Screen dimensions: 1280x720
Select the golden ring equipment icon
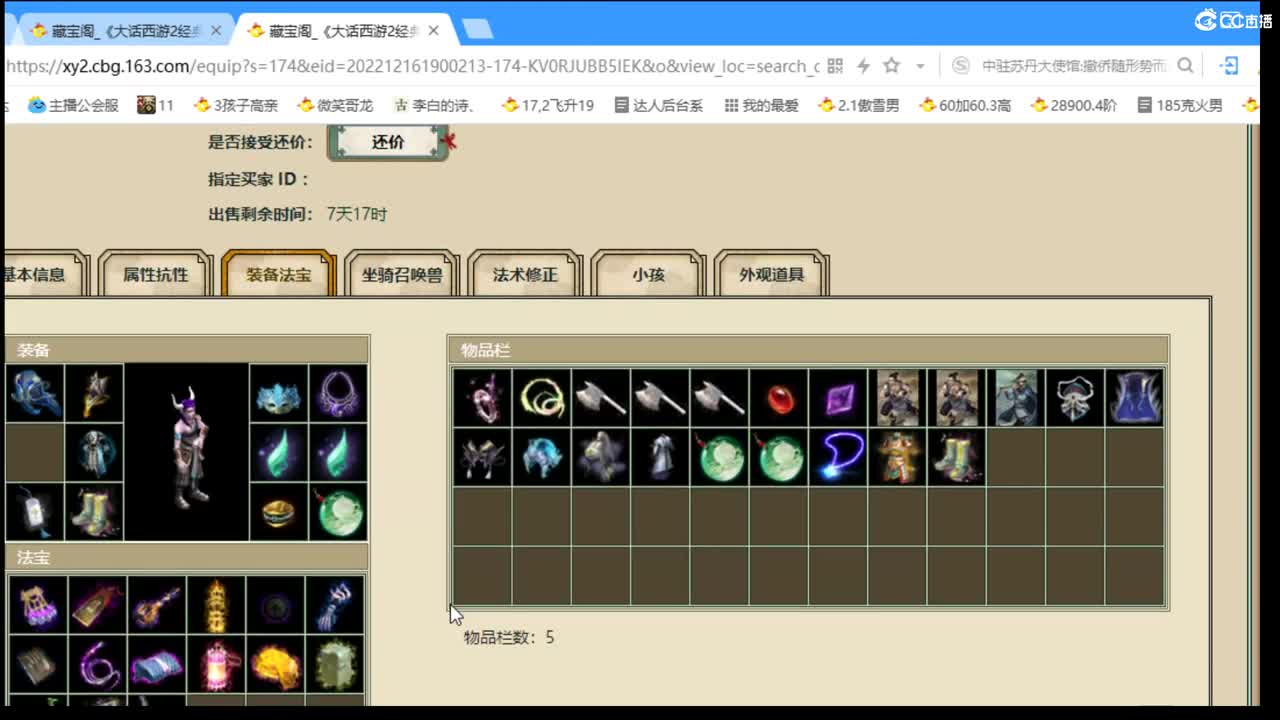[x=278, y=512]
